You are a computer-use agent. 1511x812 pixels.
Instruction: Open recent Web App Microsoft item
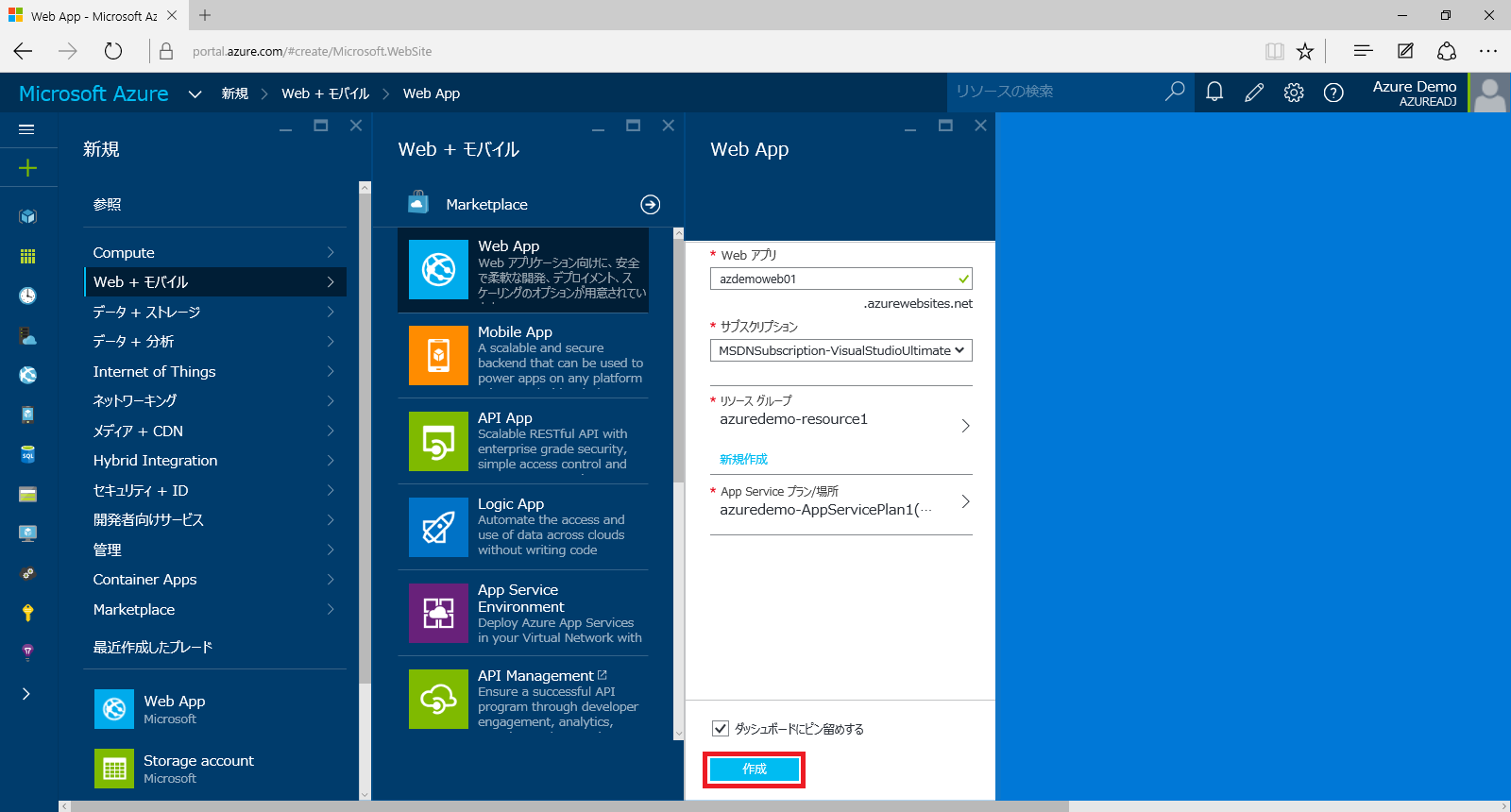point(214,709)
